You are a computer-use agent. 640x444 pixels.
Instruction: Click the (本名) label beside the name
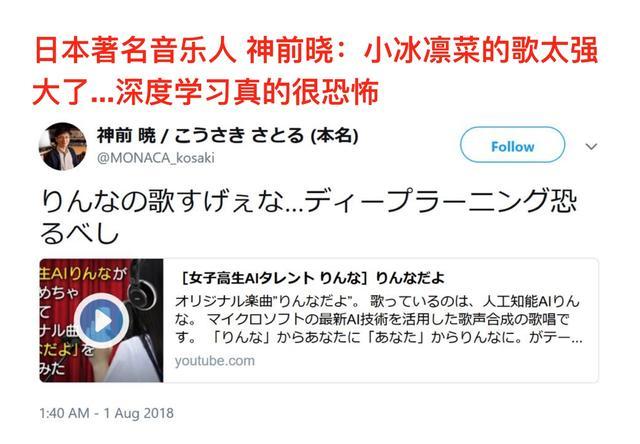point(335,135)
